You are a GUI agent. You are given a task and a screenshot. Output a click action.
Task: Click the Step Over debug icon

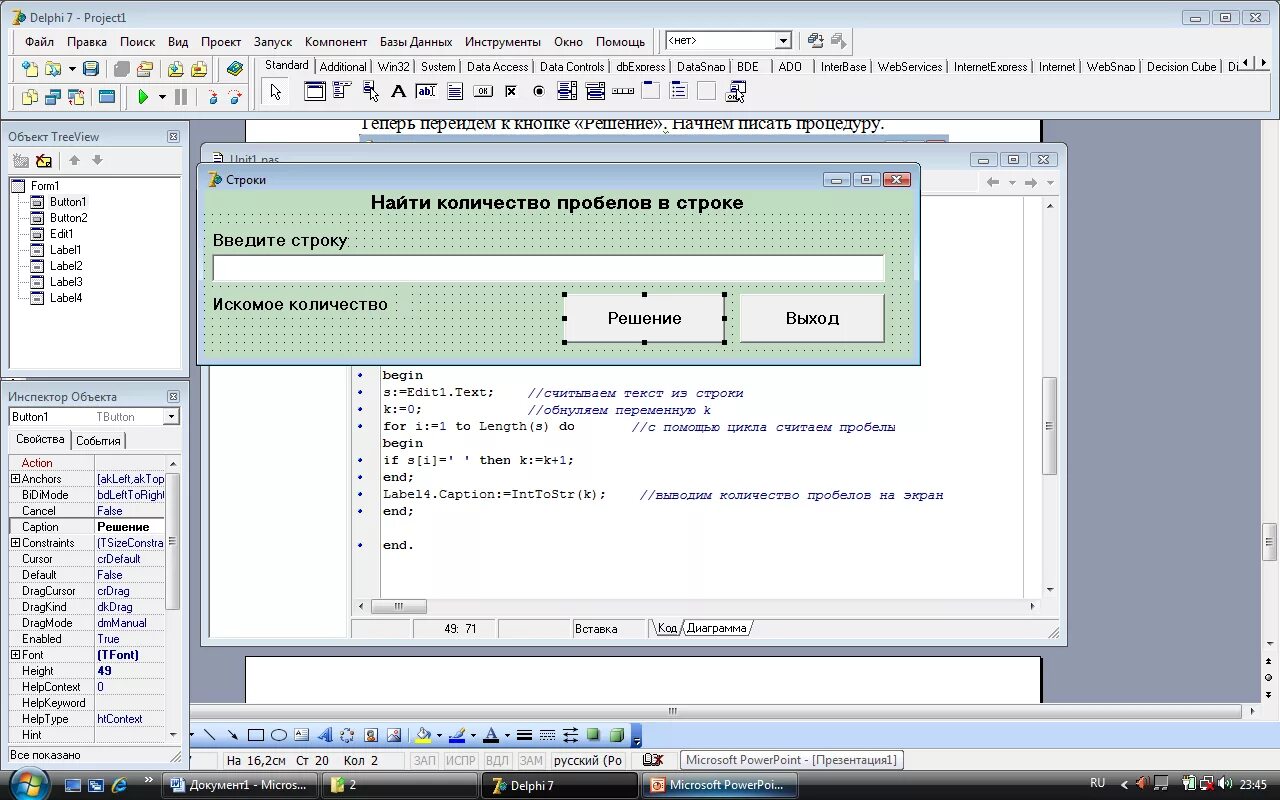pyautogui.click(x=235, y=97)
